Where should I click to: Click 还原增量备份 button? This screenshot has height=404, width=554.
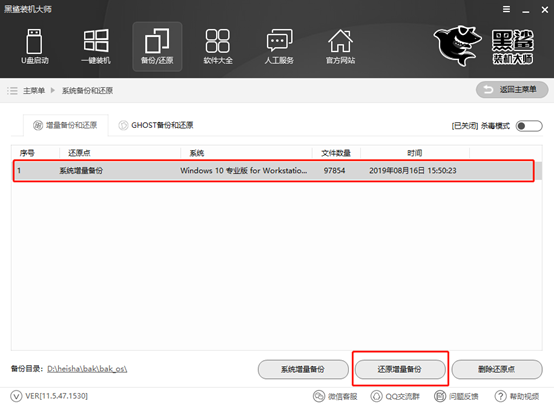[400, 369]
